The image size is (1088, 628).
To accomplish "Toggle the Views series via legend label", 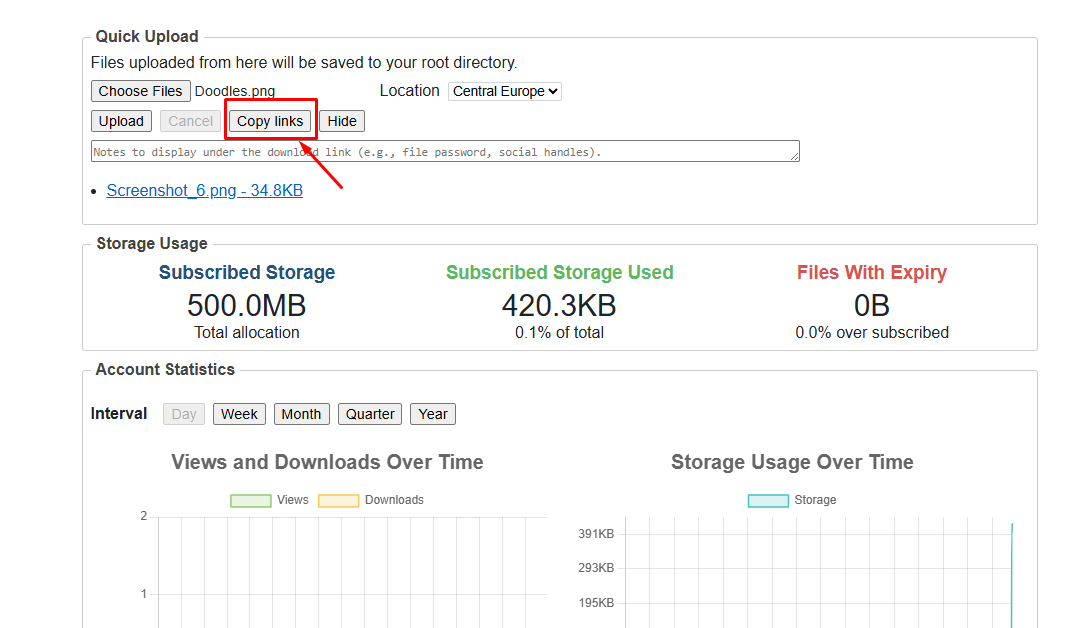I will (x=293, y=500).
